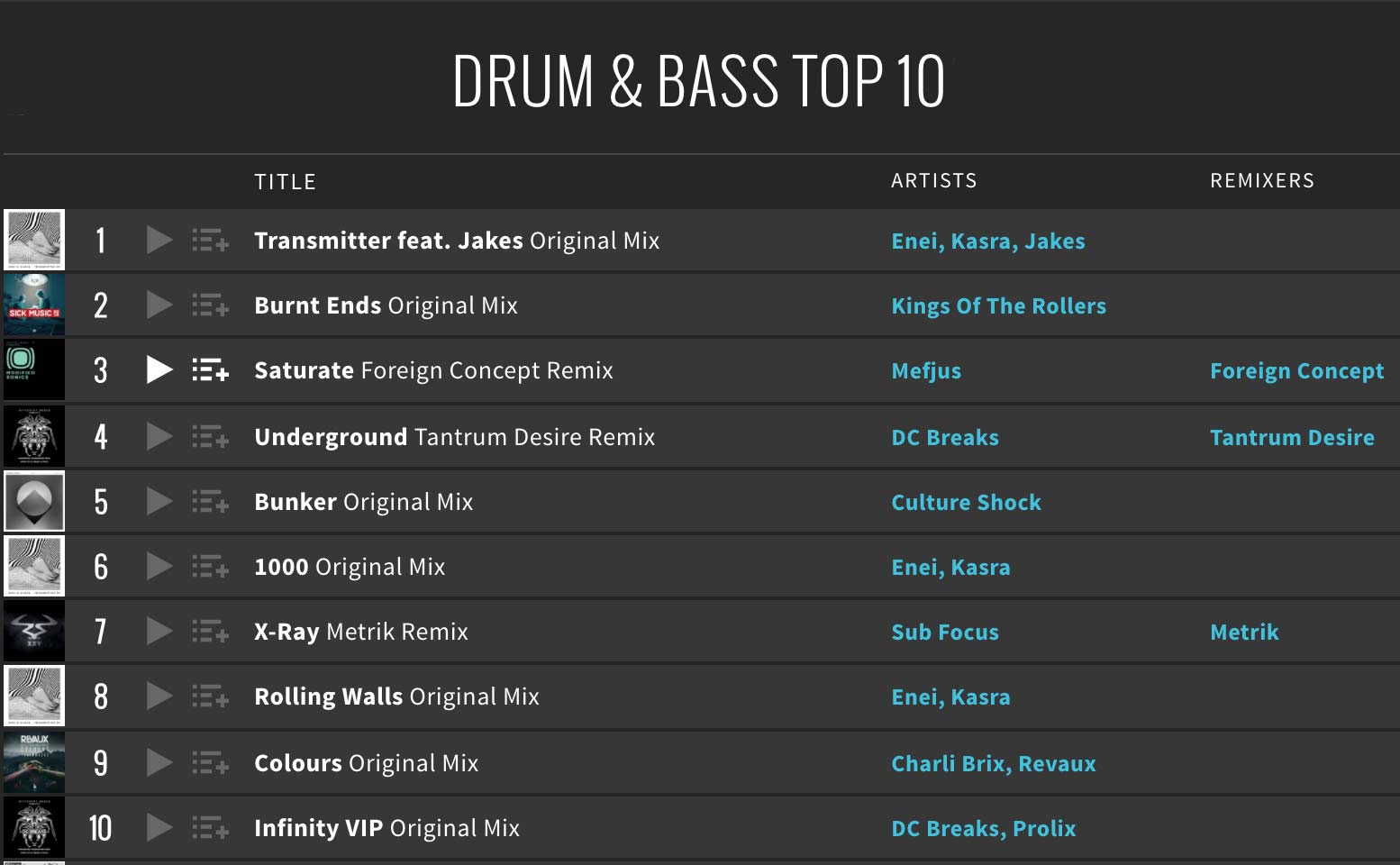View remixer Foreign Concept
The height and width of the screenshot is (865, 1400).
pyautogui.click(x=1295, y=370)
